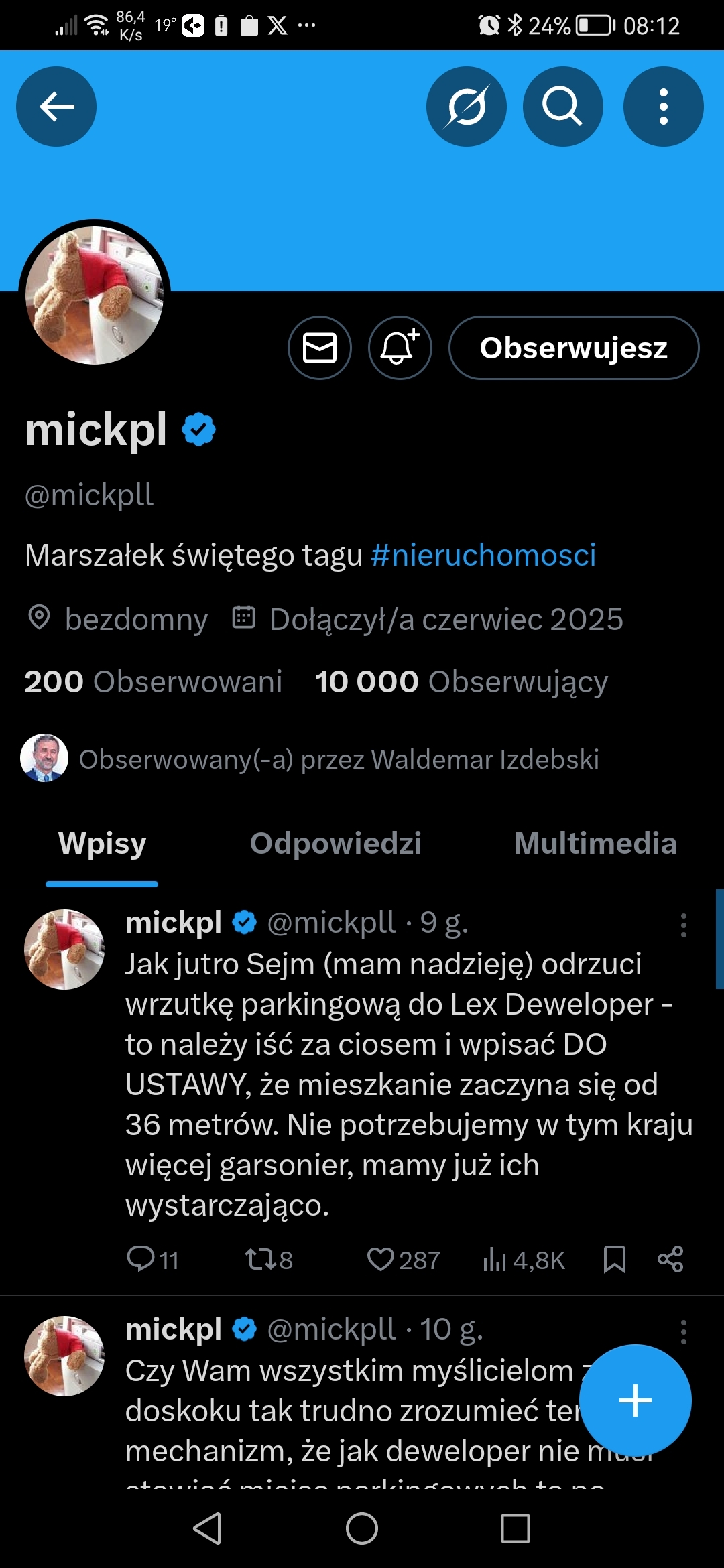View the 10 000 Obserwujący list

(x=461, y=682)
